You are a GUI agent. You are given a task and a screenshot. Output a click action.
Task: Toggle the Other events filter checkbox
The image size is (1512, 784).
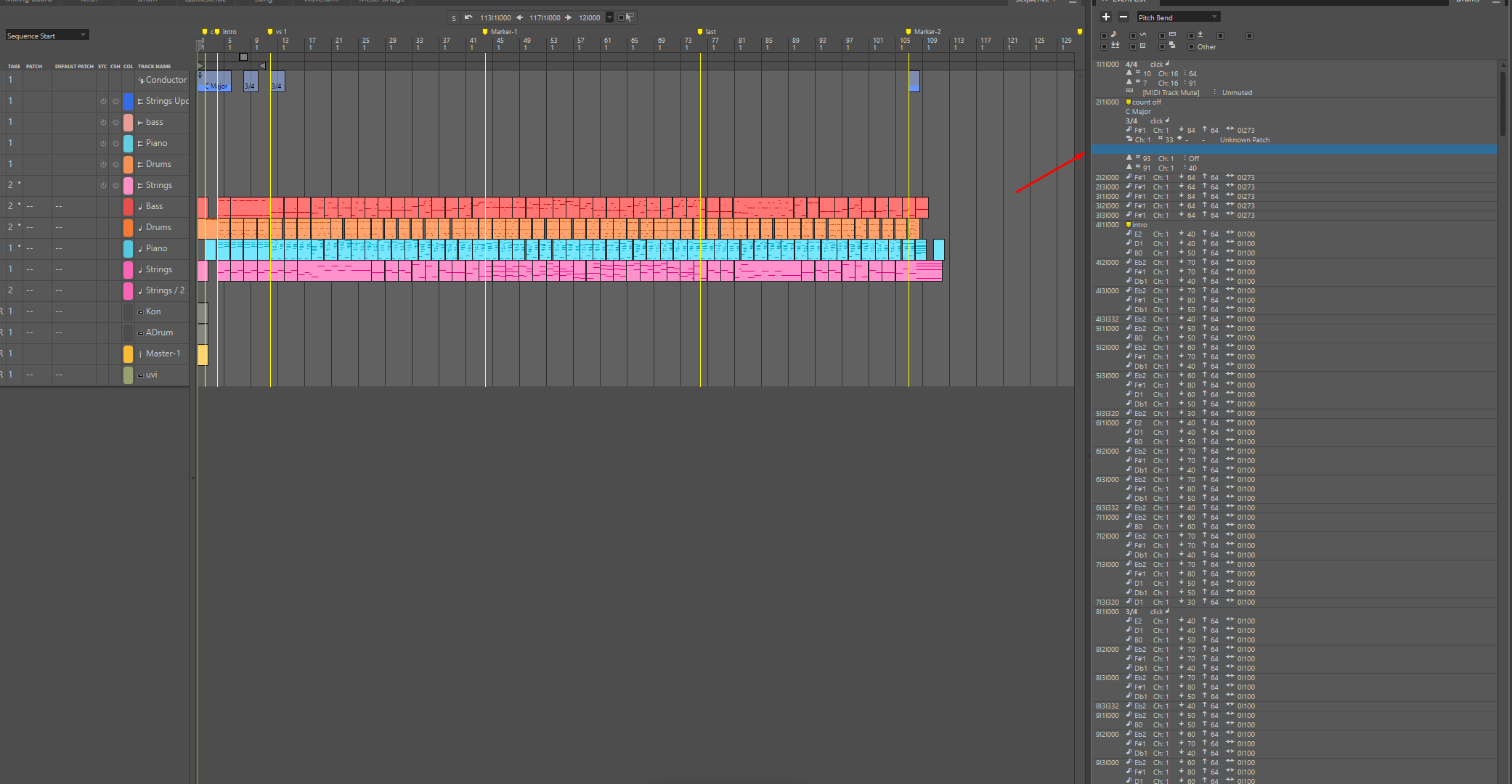coord(1191,47)
